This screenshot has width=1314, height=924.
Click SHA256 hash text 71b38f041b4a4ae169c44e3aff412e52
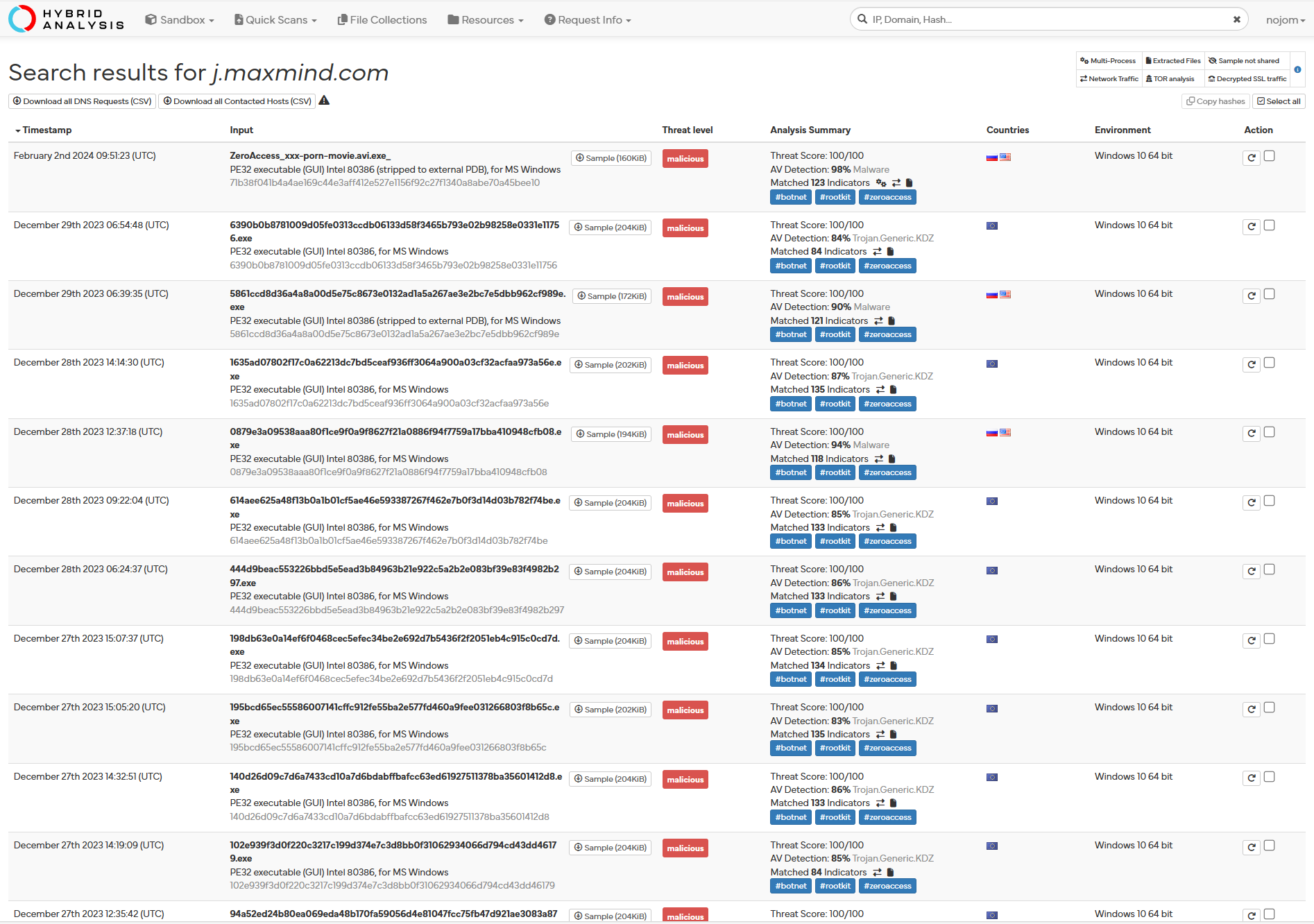pyautogui.click(x=384, y=182)
